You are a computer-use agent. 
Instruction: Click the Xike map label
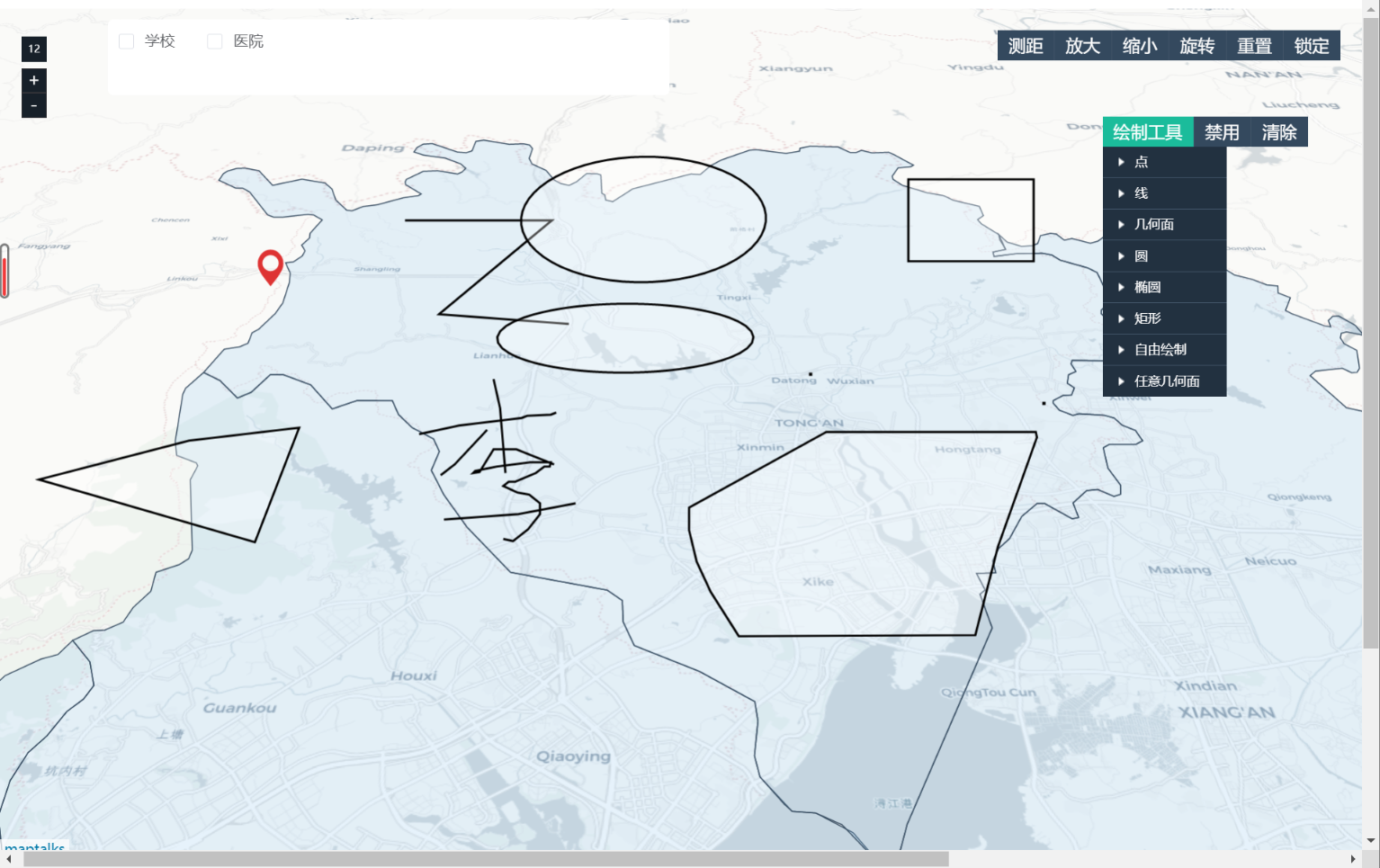(x=818, y=582)
